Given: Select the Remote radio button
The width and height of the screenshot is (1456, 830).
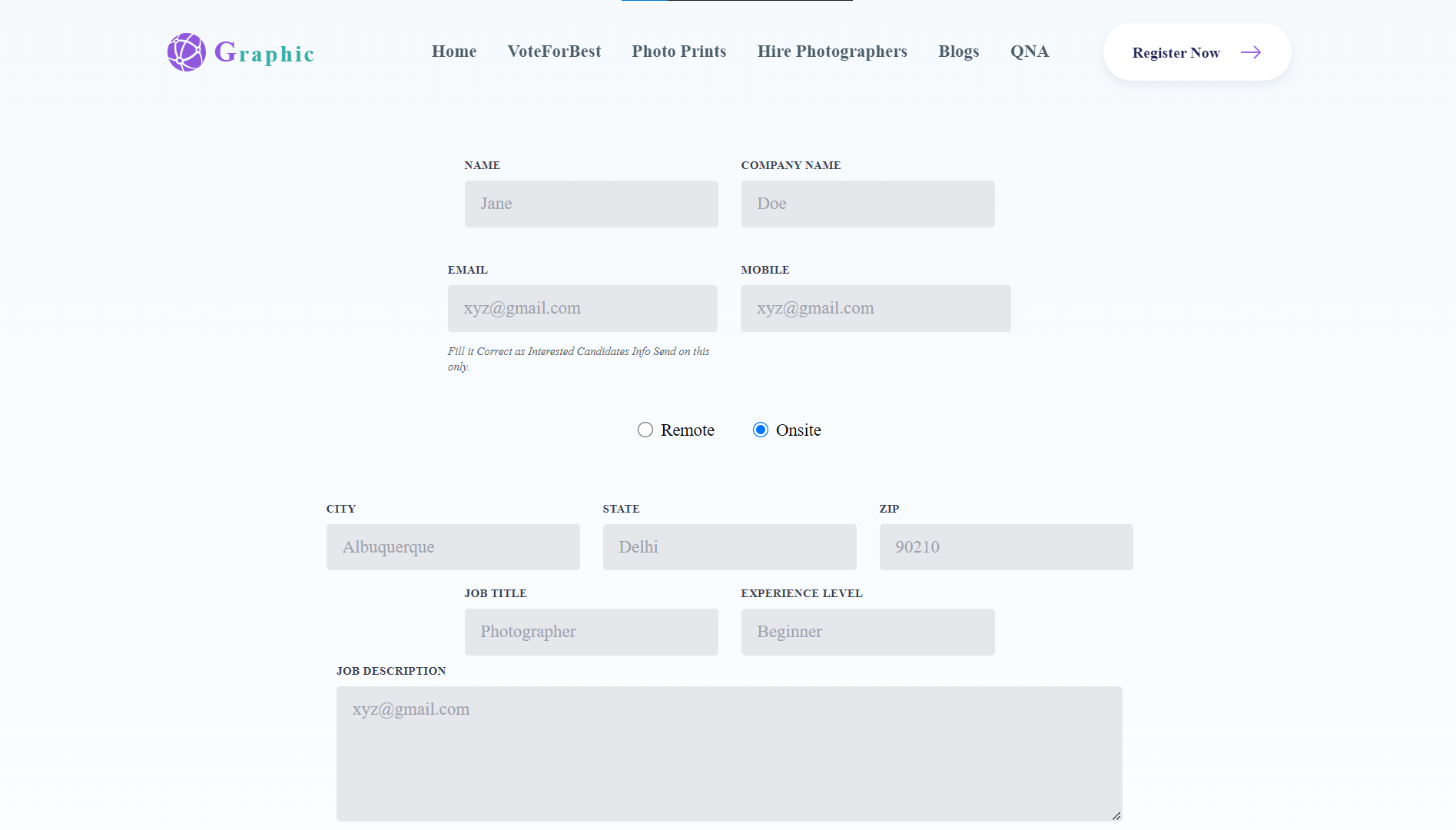Looking at the screenshot, I should 645,430.
